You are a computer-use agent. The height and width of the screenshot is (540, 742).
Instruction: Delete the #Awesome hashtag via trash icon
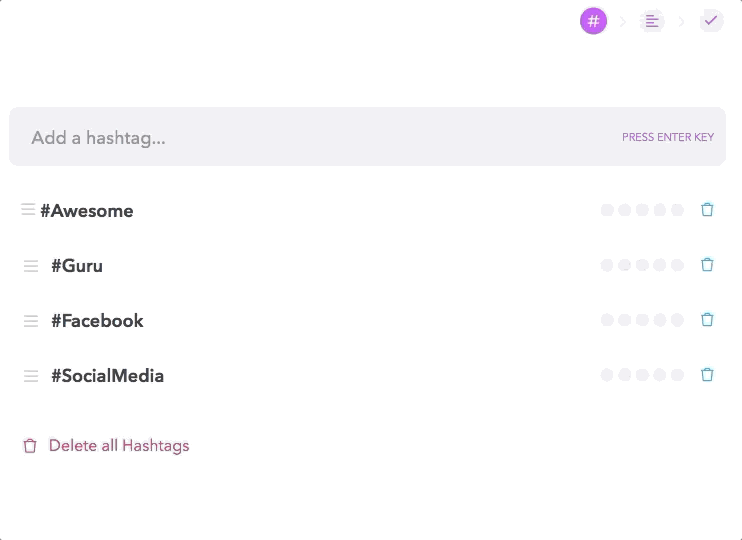(707, 210)
